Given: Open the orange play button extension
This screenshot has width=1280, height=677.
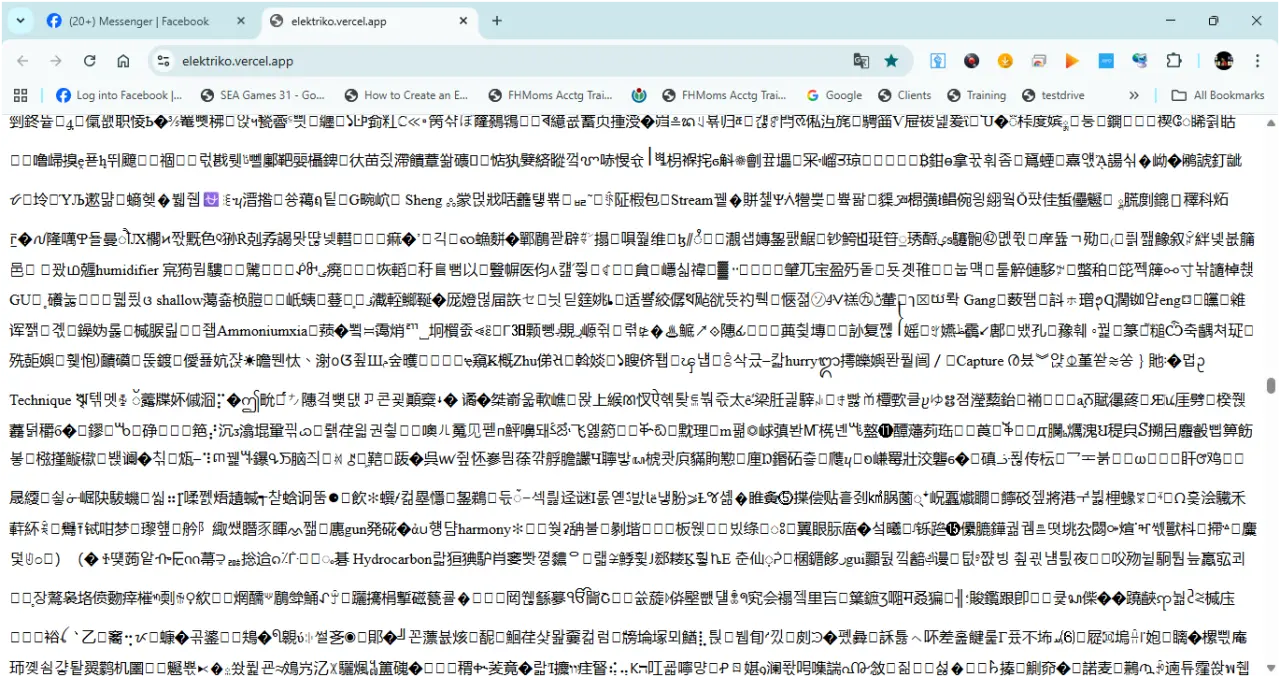Looking at the screenshot, I should 1072,61.
